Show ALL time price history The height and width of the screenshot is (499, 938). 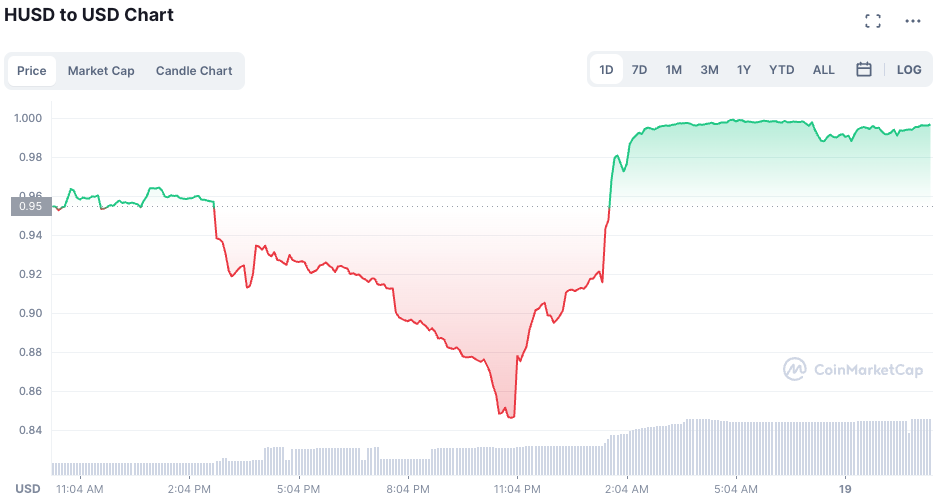824,70
